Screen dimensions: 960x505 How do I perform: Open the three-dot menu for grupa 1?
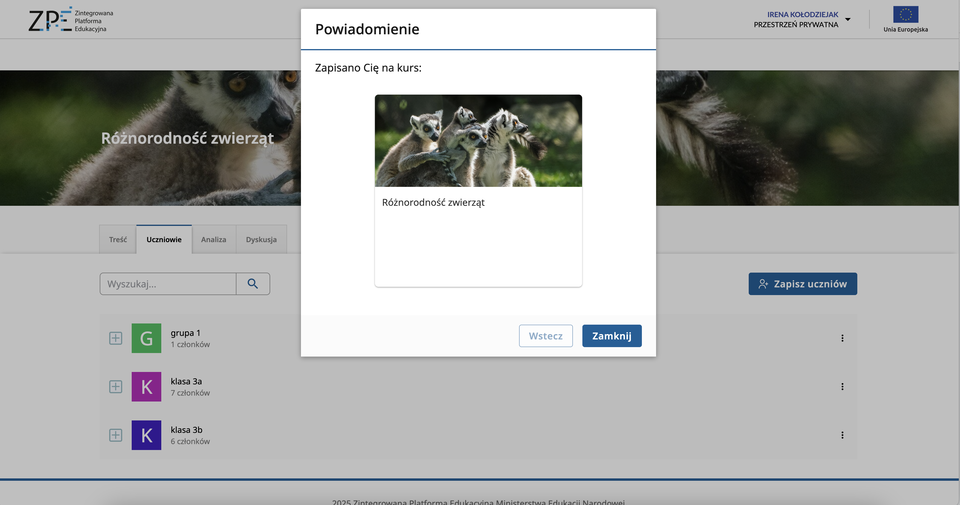842,338
